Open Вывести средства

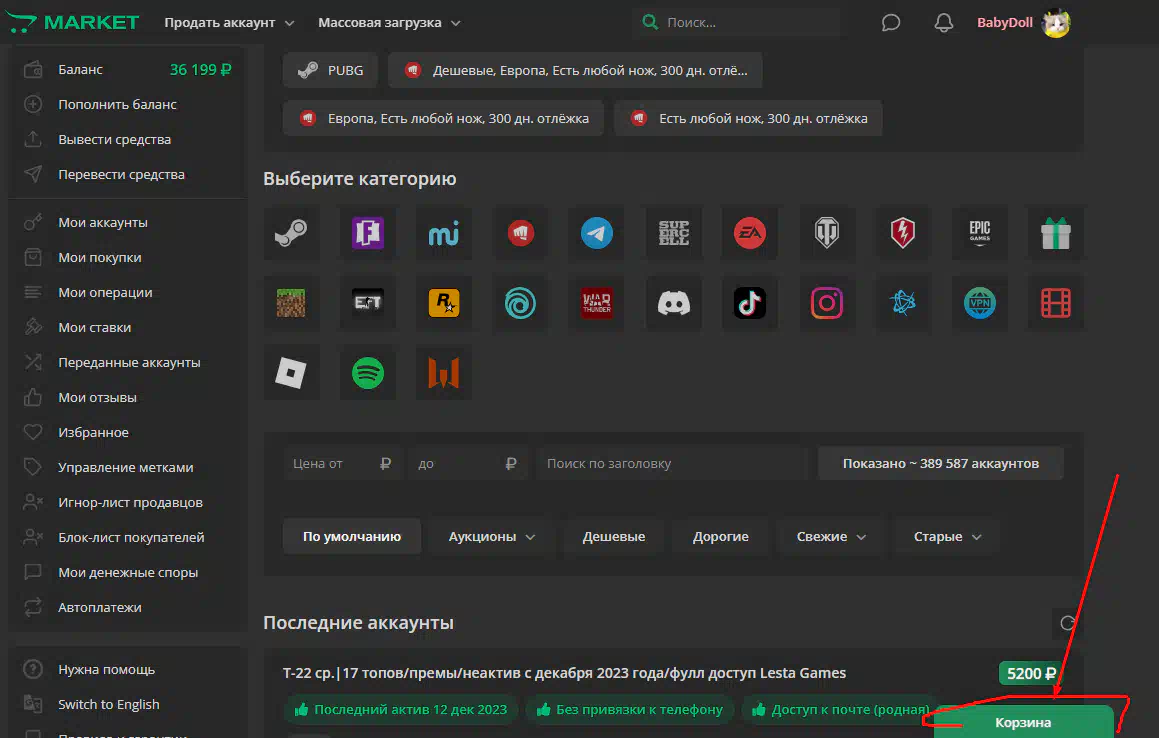(115, 140)
